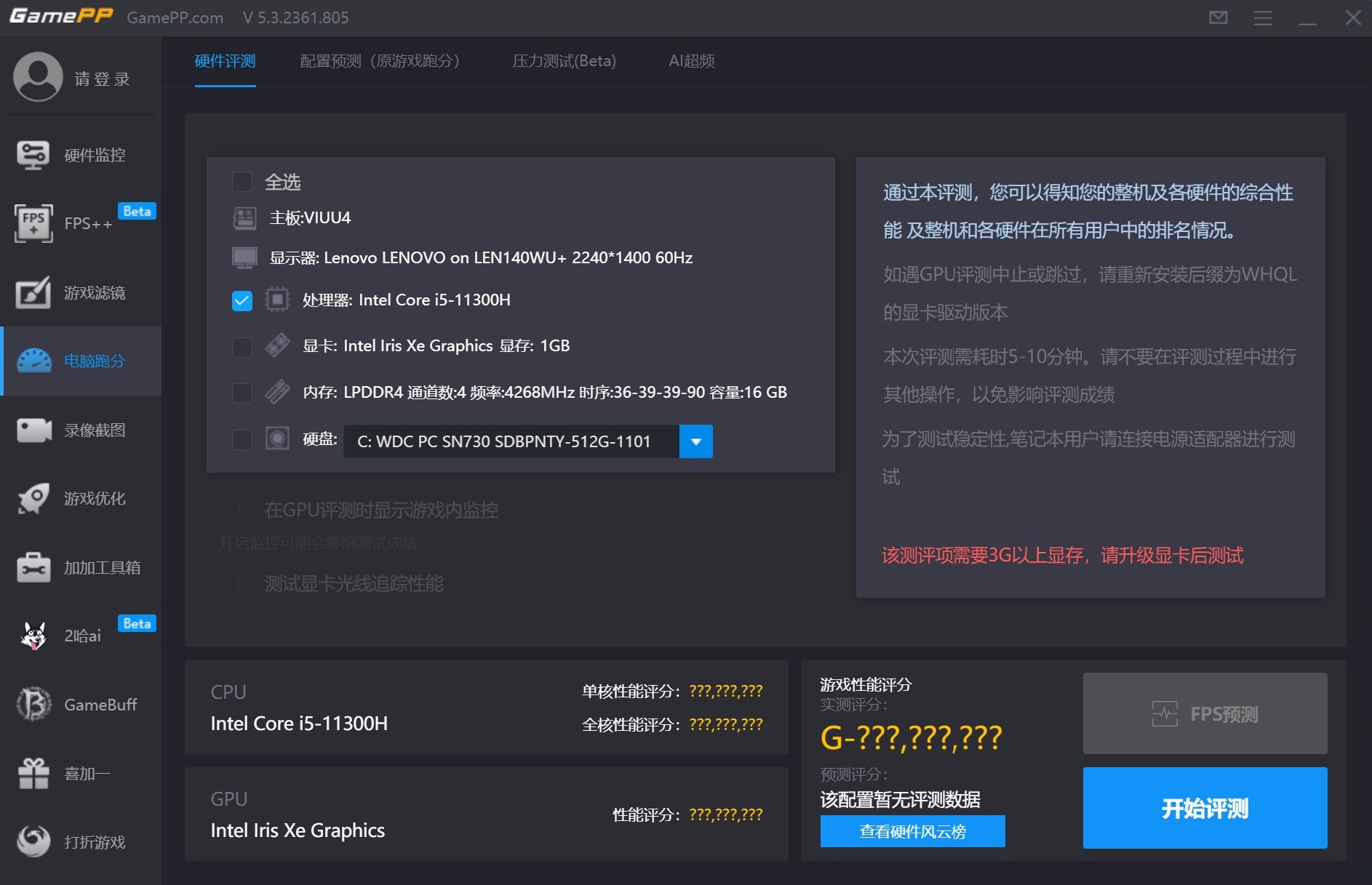The width and height of the screenshot is (1372, 885).
Task: Click the monitor icon beside 显示器
Action: pos(244,258)
